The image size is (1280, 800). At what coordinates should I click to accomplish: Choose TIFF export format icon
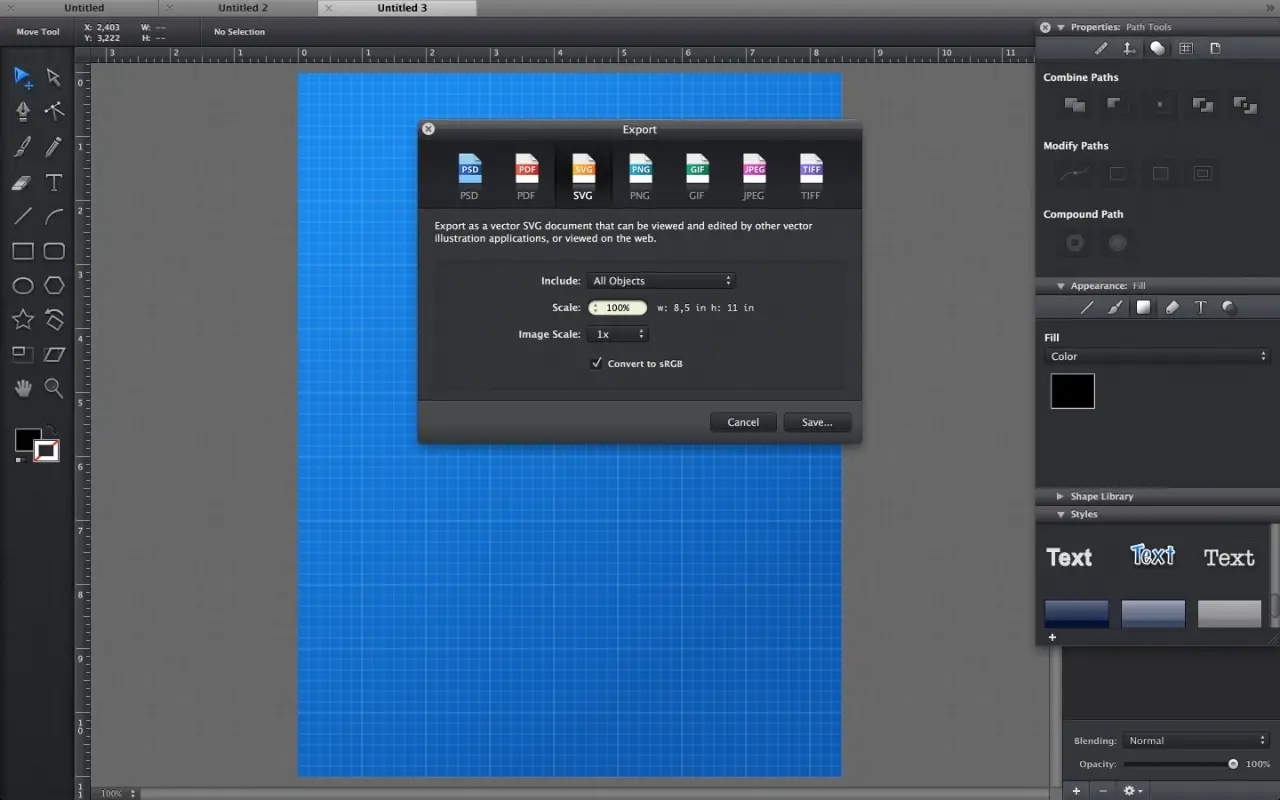(811, 177)
